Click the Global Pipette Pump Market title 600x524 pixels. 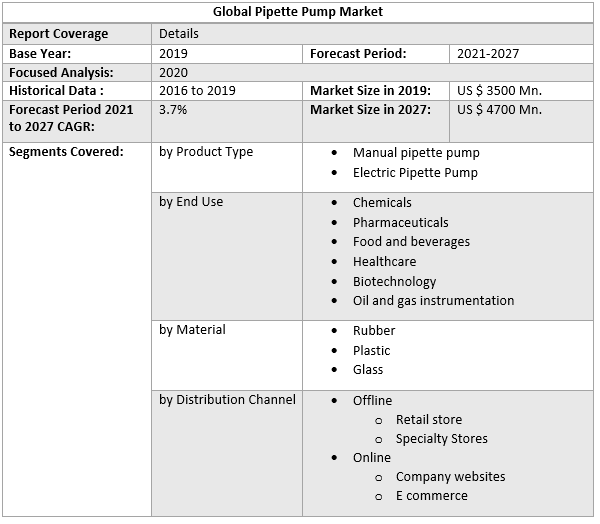tap(297, 13)
